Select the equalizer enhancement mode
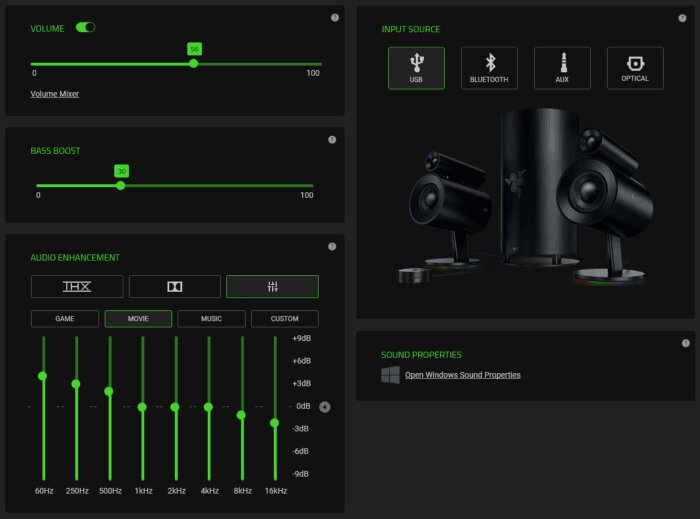 (272, 286)
